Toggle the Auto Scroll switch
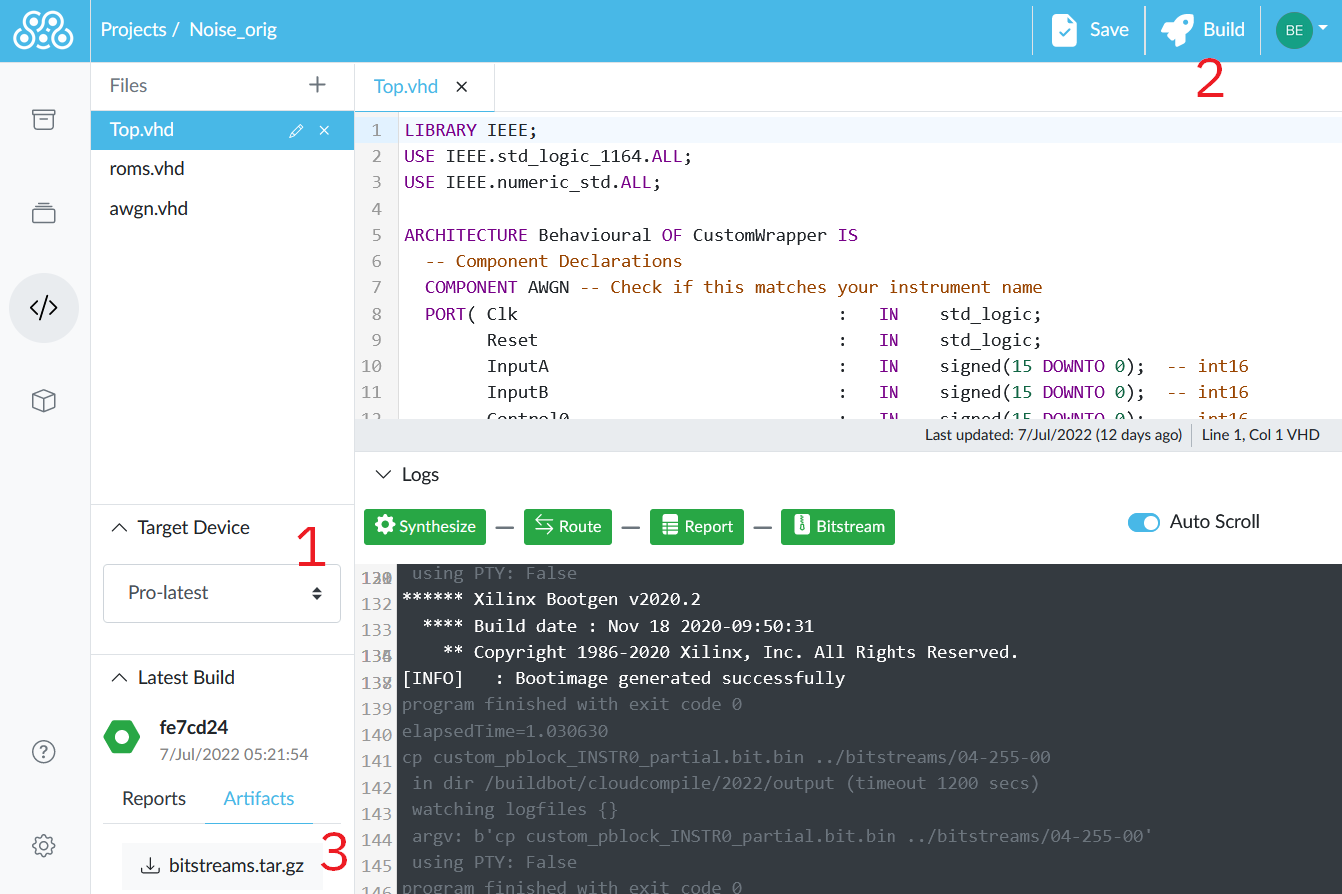The width and height of the screenshot is (1342, 894). (x=1143, y=522)
